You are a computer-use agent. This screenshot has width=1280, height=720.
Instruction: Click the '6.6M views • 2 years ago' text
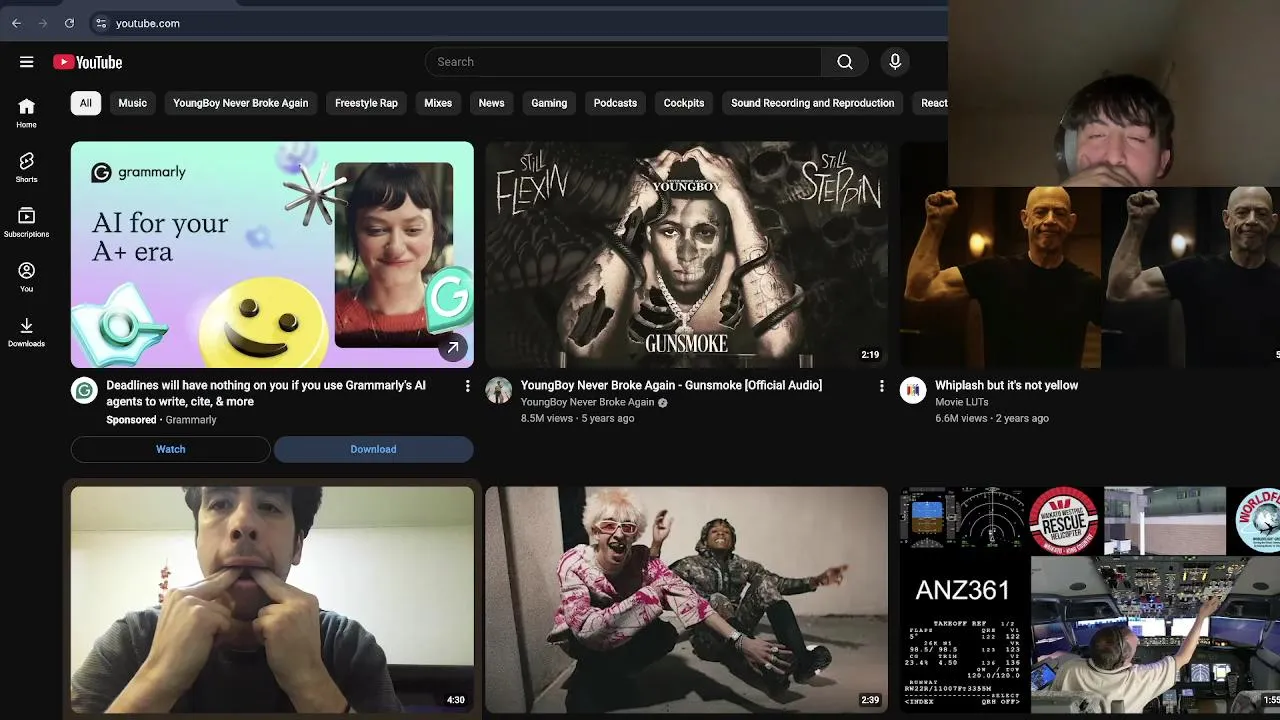pyautogui.click(x=992, y=418)
